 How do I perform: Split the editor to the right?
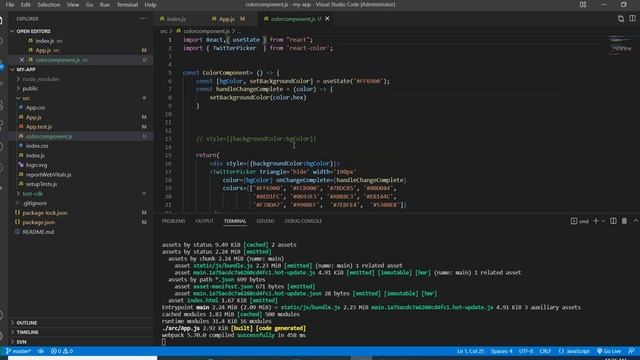[x=632, y=19]
